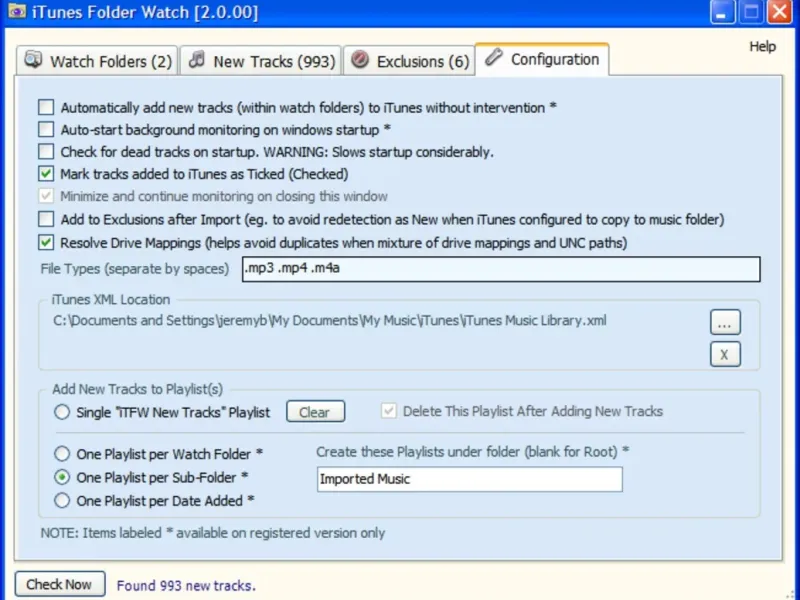Click the registered version only note text
The image size is (800, 600).
(213, 533)
